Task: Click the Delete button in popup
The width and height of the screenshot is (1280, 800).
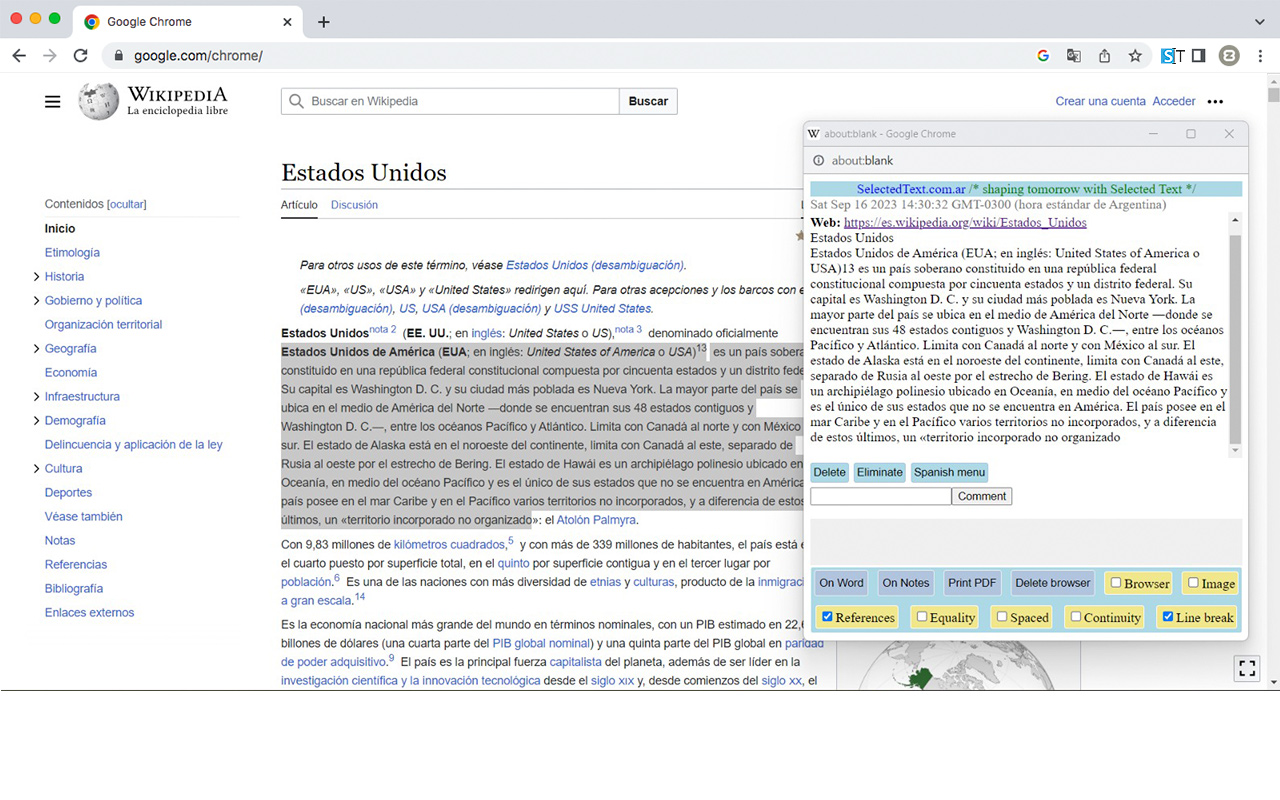Action: pyautogui.click(x=829, y=472)
